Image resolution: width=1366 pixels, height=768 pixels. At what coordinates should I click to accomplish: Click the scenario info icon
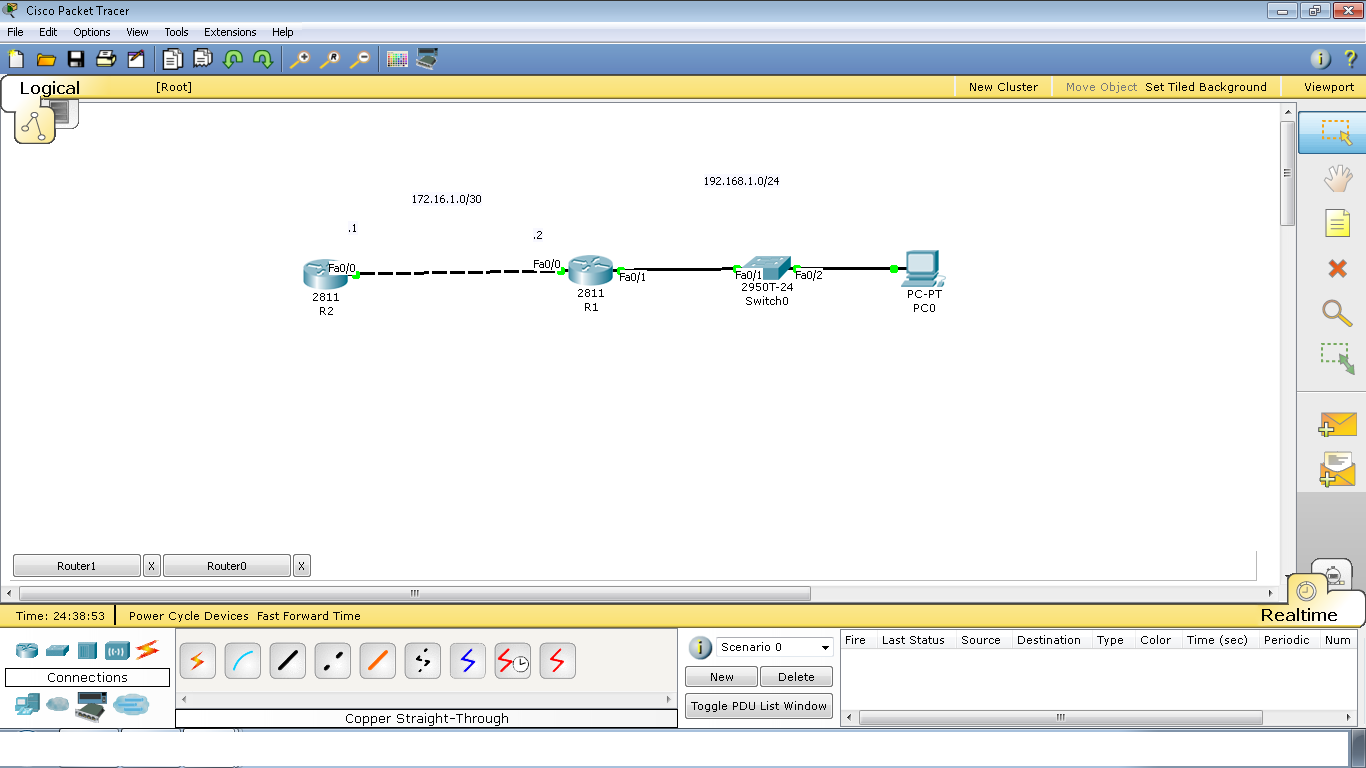[701, 647]
